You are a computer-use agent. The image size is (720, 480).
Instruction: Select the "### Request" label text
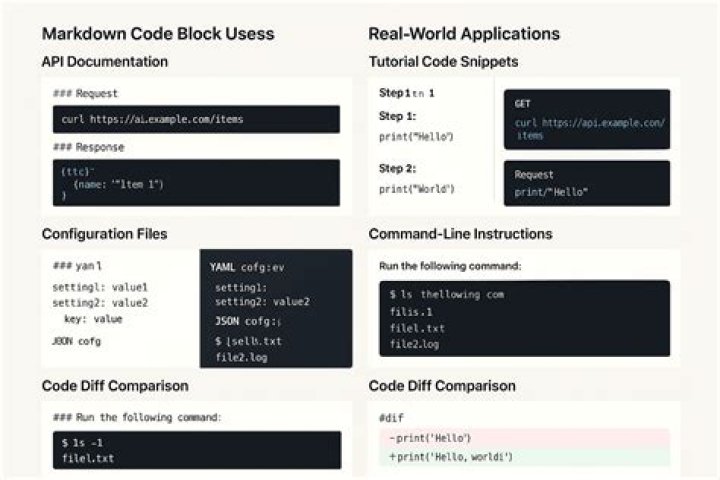click(x=85, y=93)
